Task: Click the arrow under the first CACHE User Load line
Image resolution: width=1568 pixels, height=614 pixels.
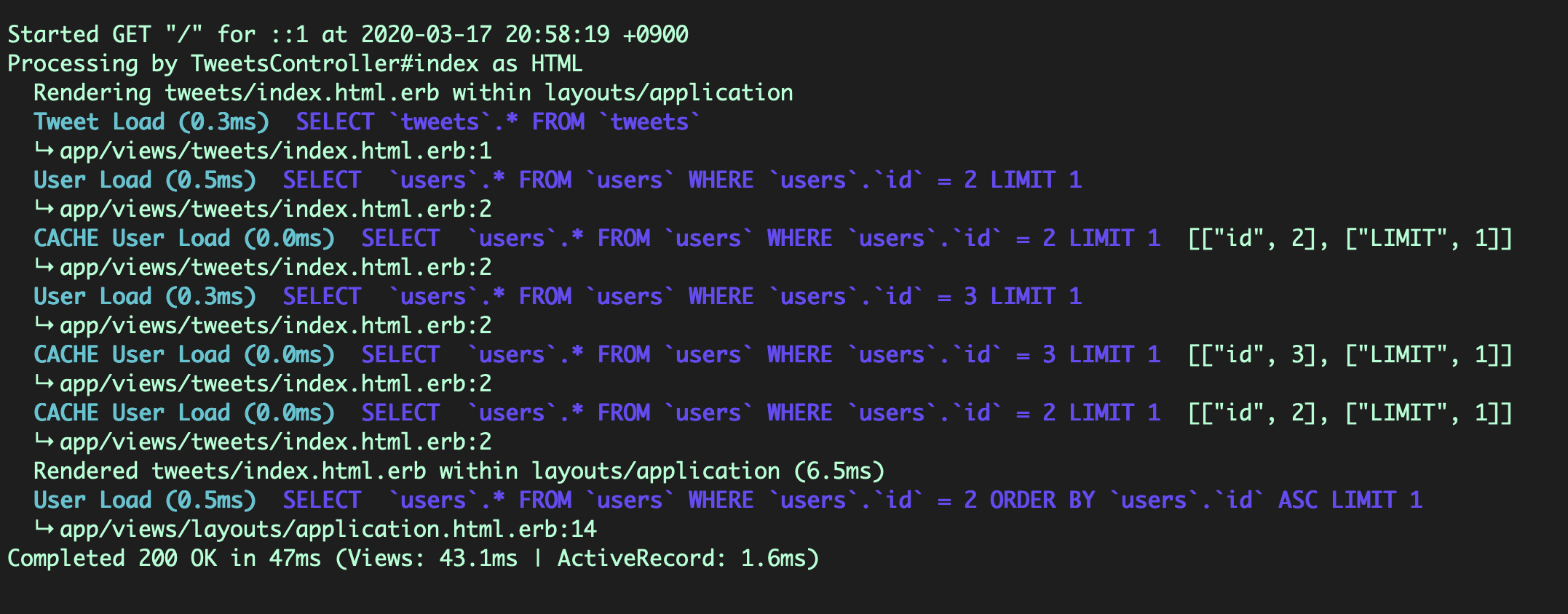Action: (x=44, y=268)
